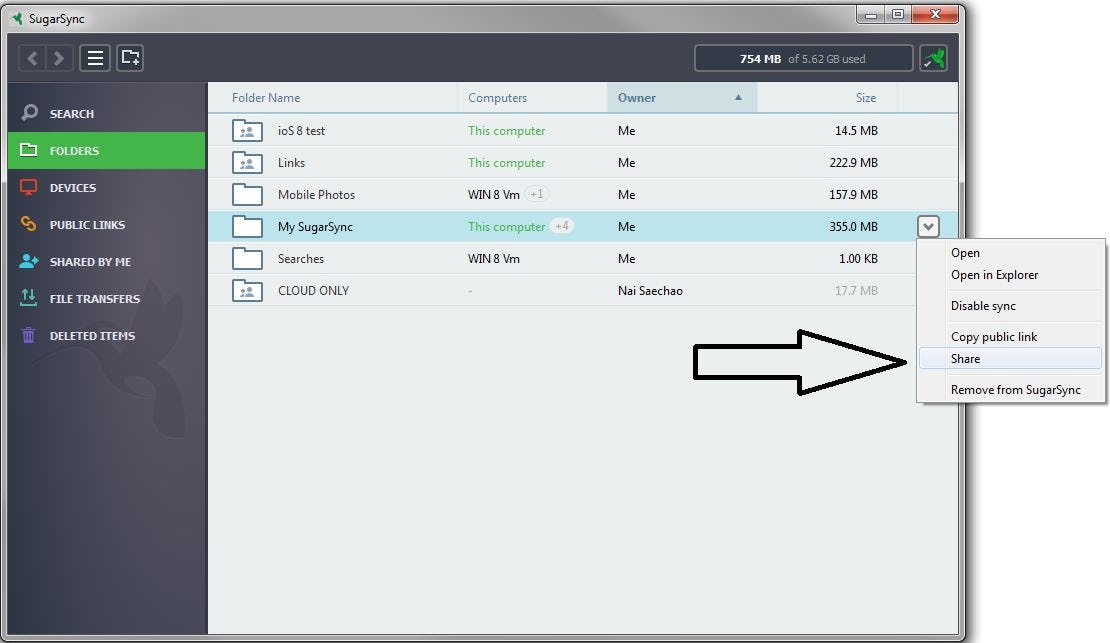Sort by the Folder Name column header
1110x643 pixels.
[265, 98]
